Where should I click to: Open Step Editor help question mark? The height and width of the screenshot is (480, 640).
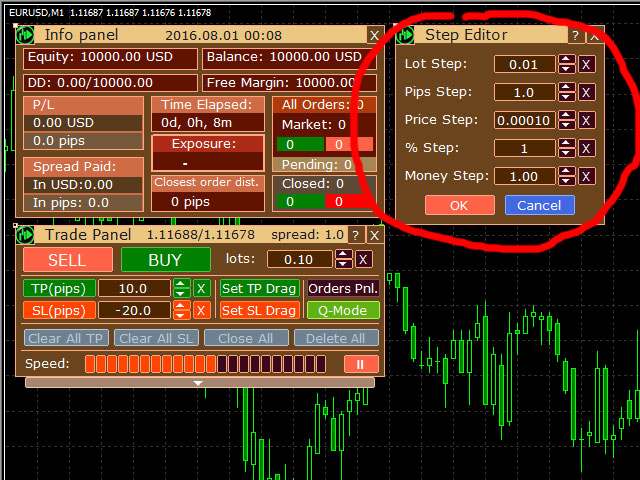coord(575,36)
